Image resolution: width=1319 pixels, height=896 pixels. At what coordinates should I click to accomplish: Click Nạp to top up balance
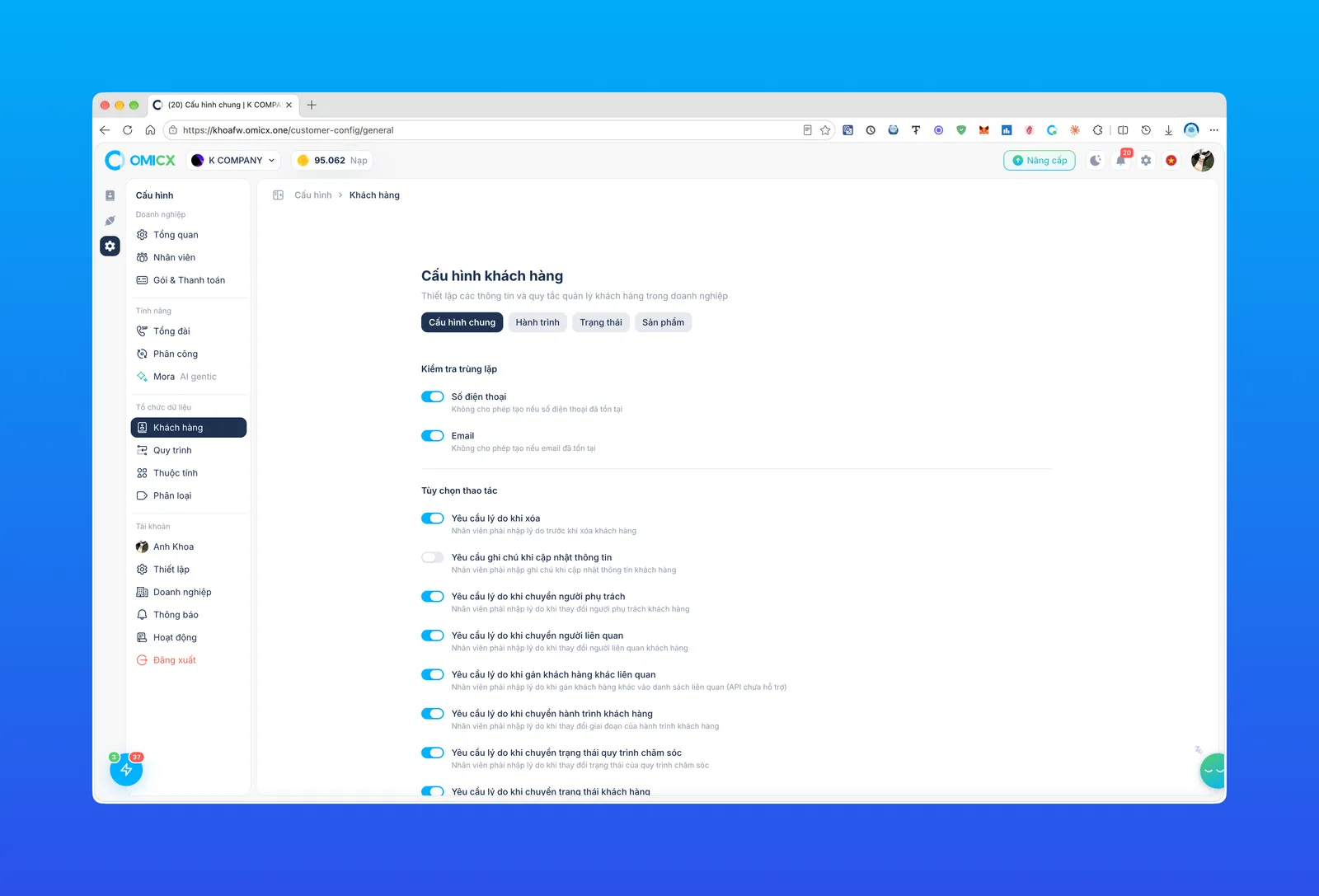point(359,161)
